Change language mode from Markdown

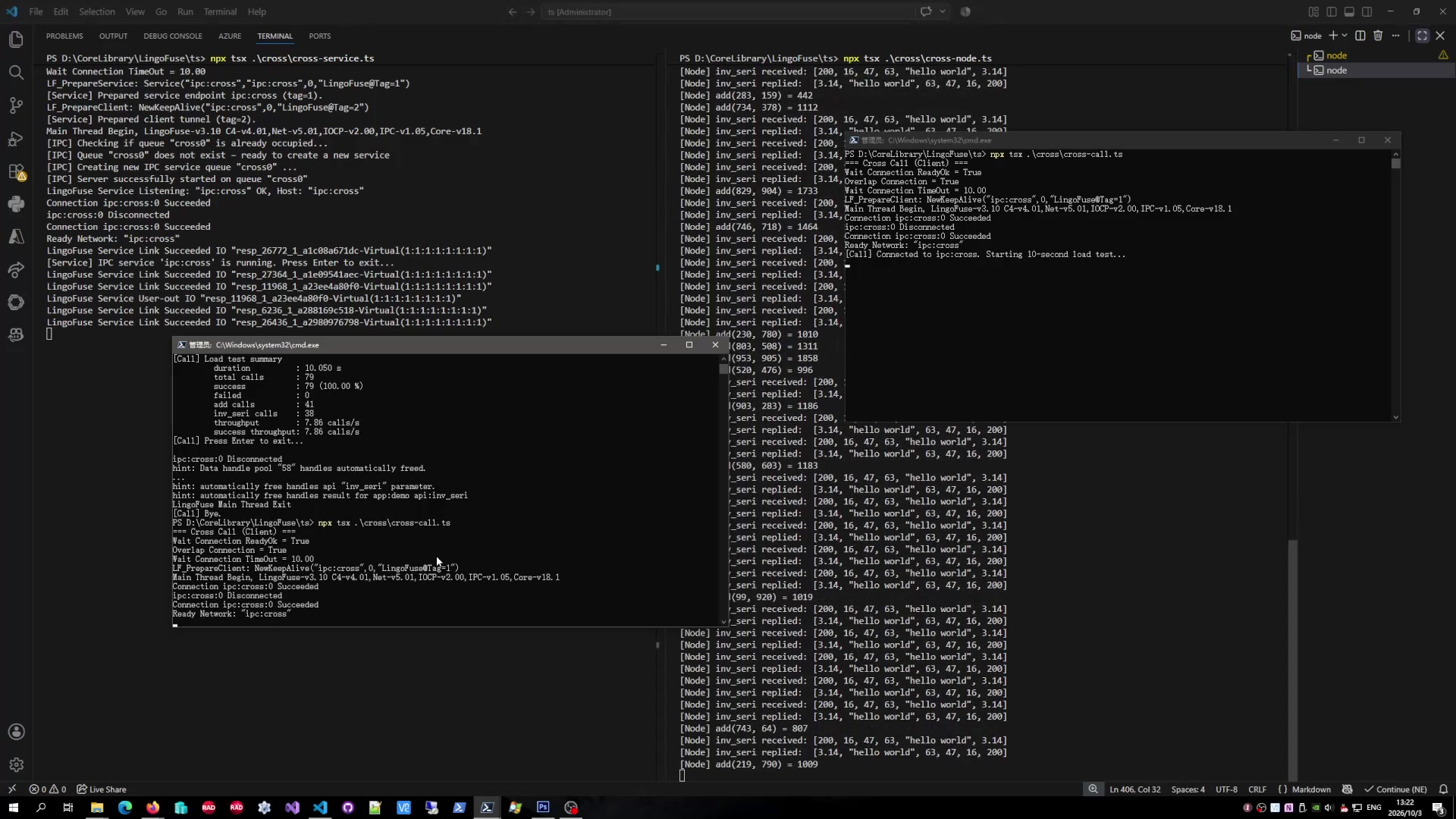1311,789
